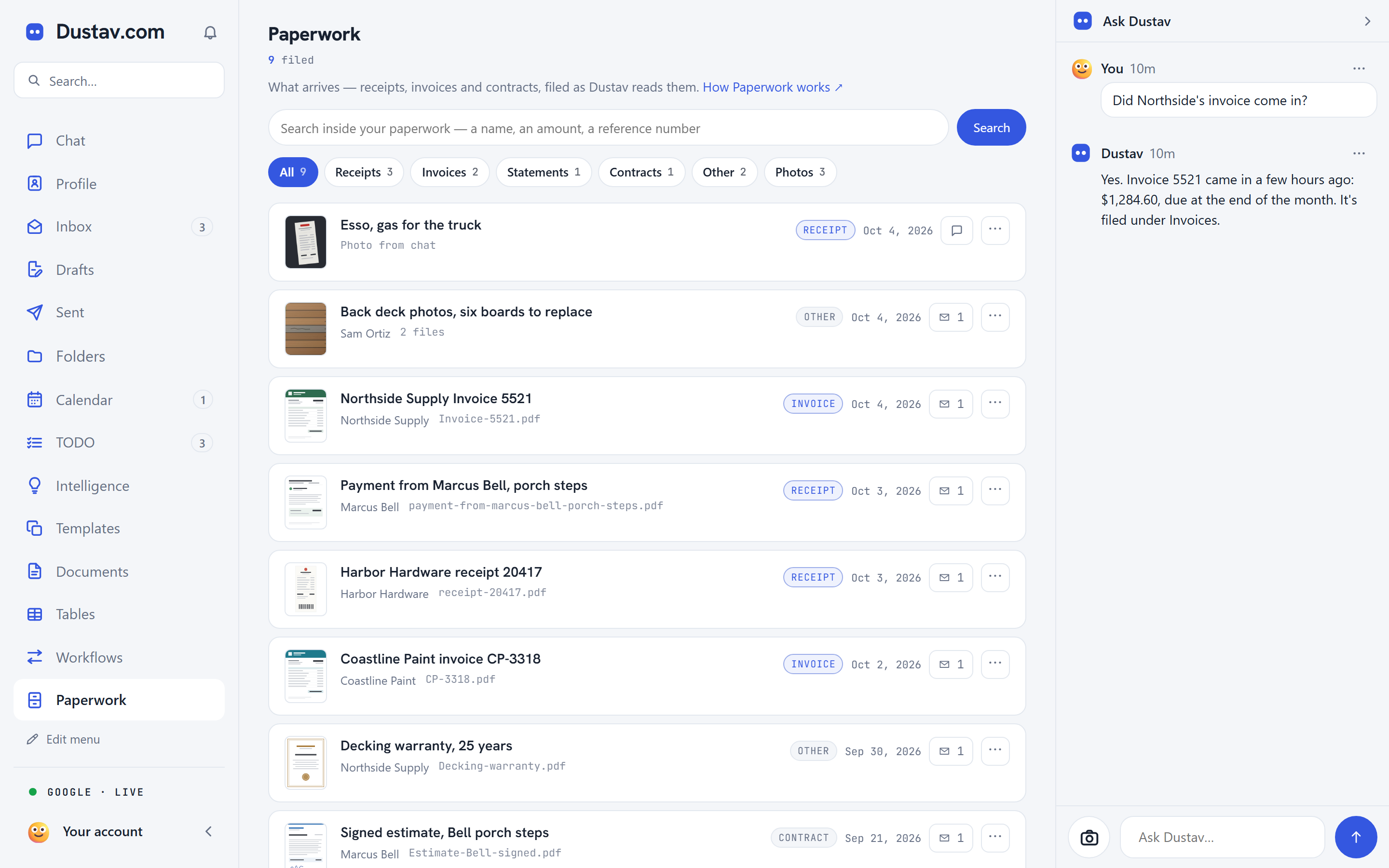The width and height of the screenshot is (1389, 868).
Task: Open the camera attachment button
Action: tap(1089, 837)
